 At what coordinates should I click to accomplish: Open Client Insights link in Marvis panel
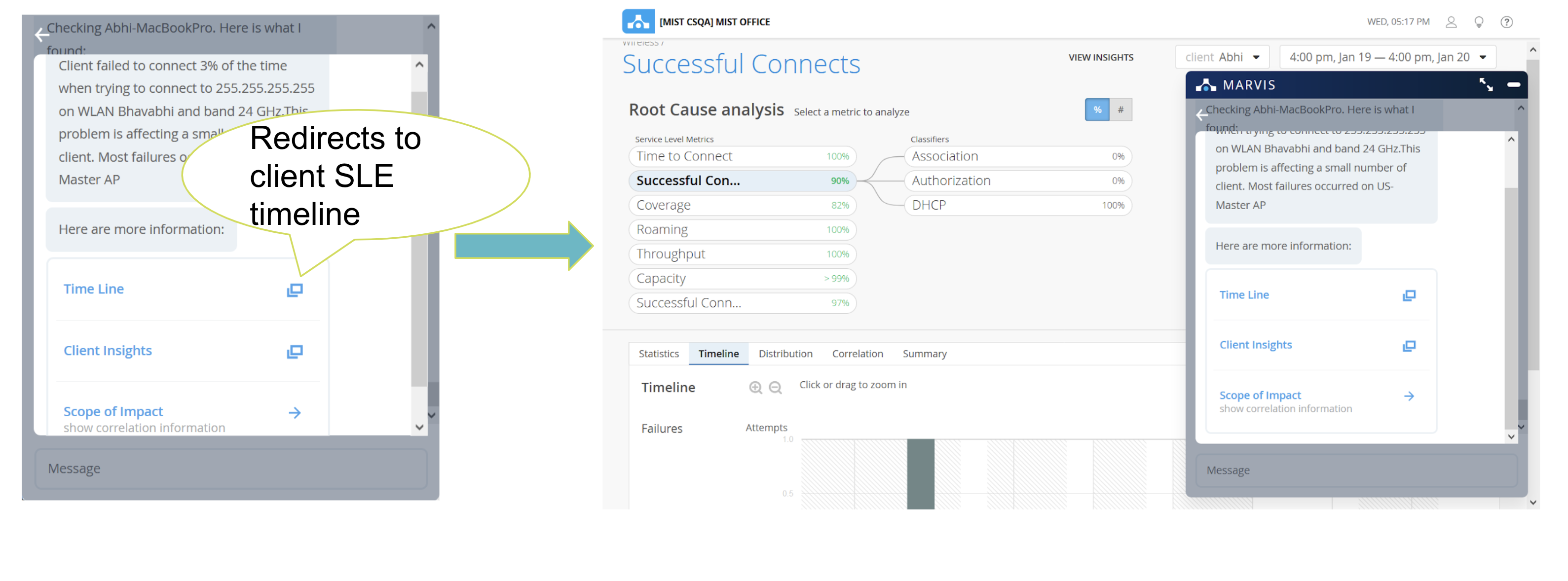point(1255,345)
